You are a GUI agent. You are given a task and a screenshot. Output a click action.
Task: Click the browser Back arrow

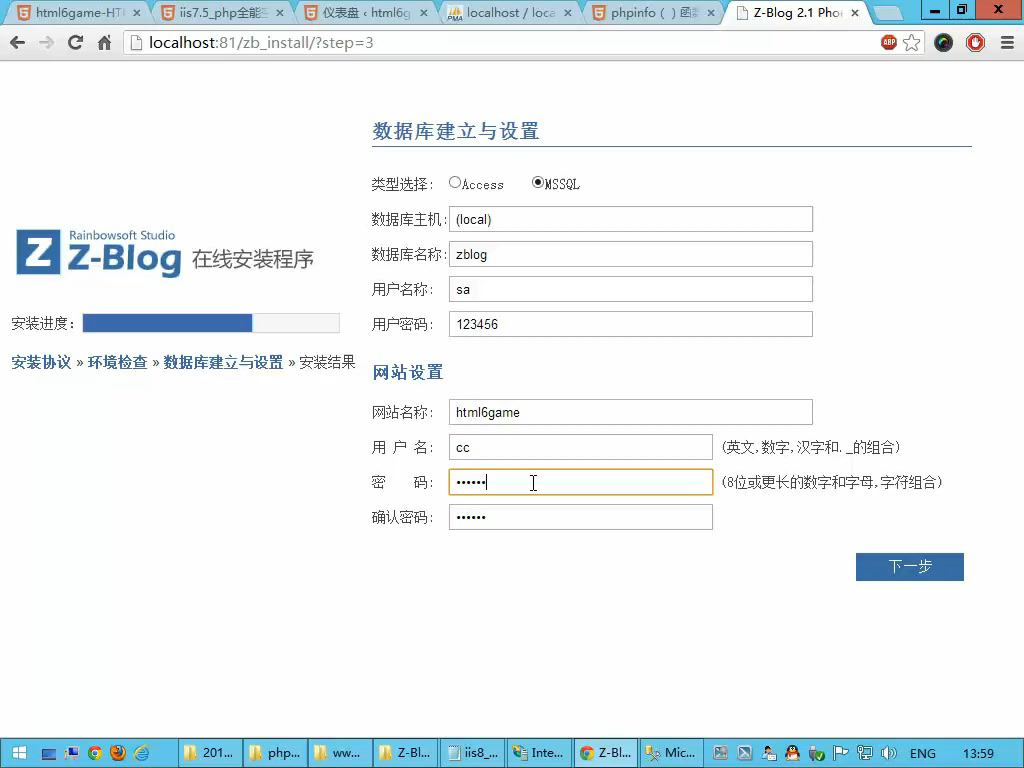(18, 43)
